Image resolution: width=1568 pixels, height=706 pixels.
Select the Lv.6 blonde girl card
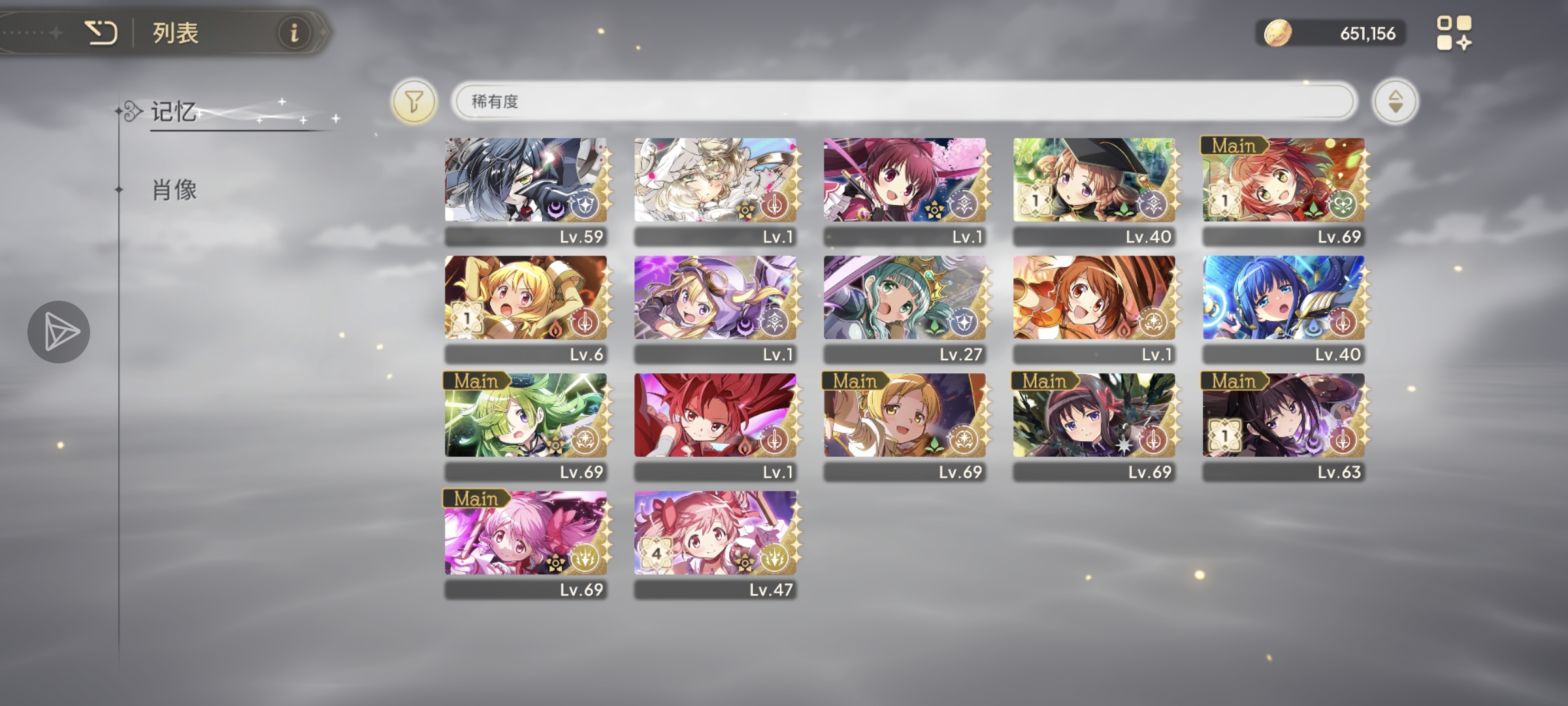pos(526,309)
